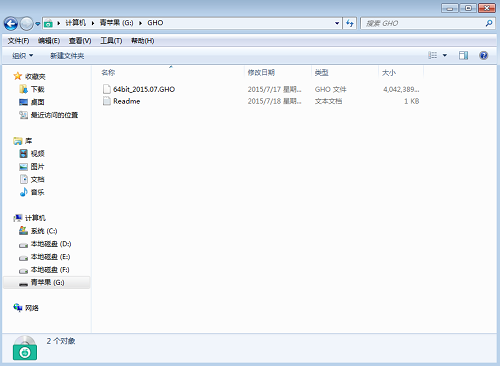Open the 查看(V) menu
The image size is (500, 366).
coord(80,41)
